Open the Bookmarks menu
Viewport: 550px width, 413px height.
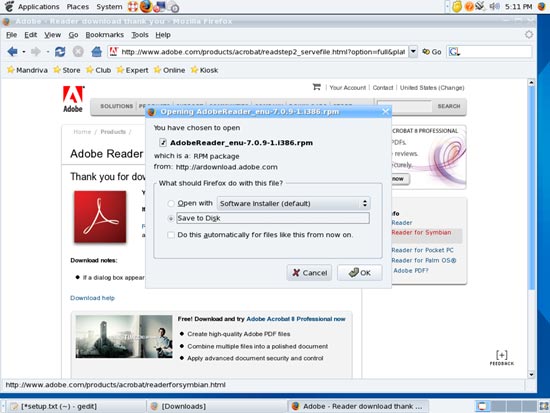click(x=105, y=35)
